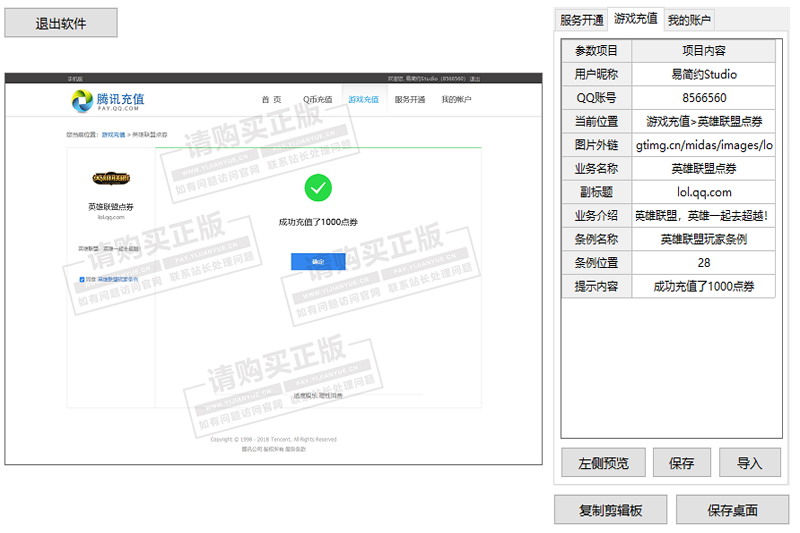Click the green success checkmark icon
The width and height of the screenshot is (800, 533).
pyautogui.click(x=318, y=187)
